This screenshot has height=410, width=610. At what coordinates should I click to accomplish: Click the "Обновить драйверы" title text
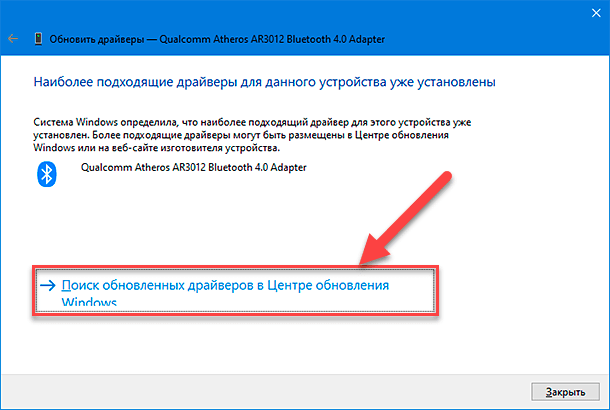pos(97,39)
